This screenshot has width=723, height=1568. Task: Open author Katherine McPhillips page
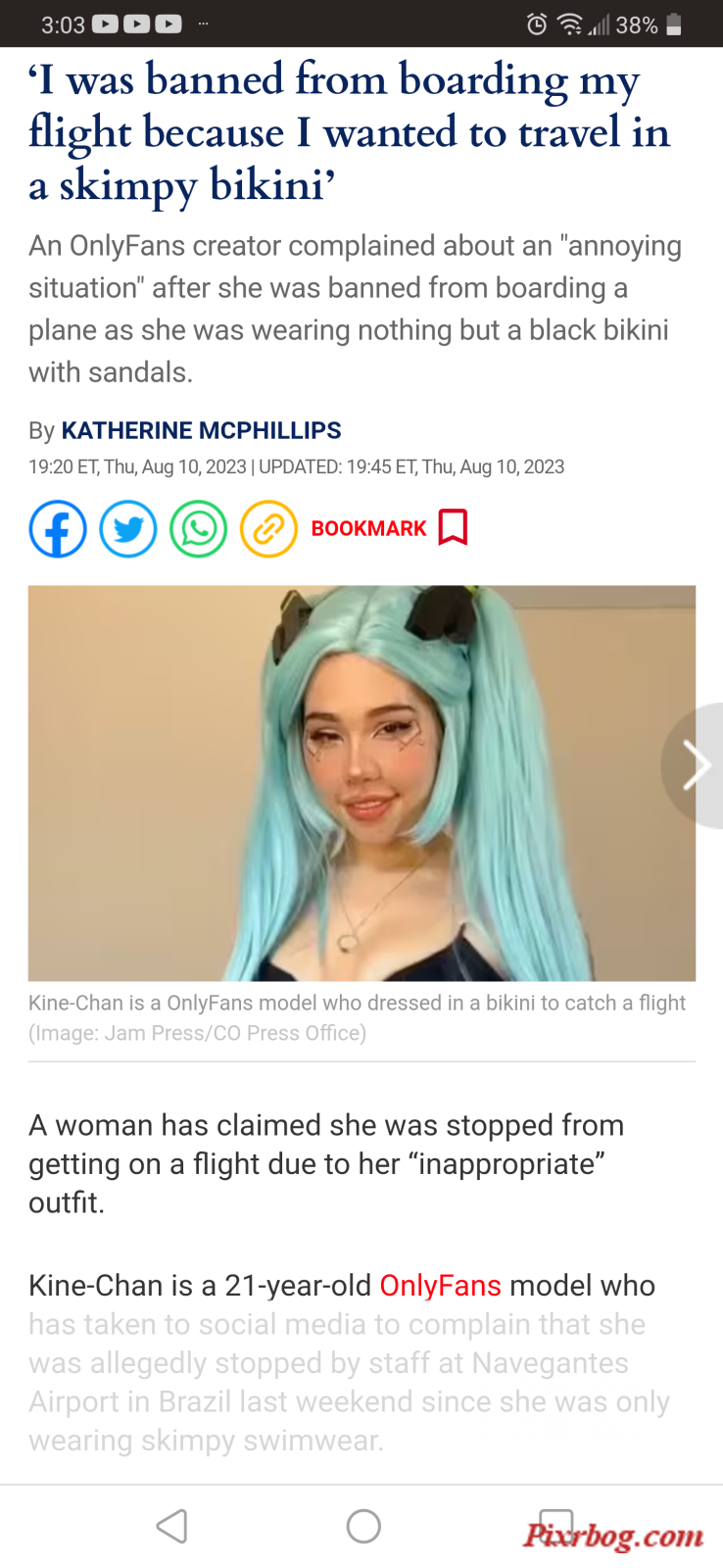(x=201, y=430)
